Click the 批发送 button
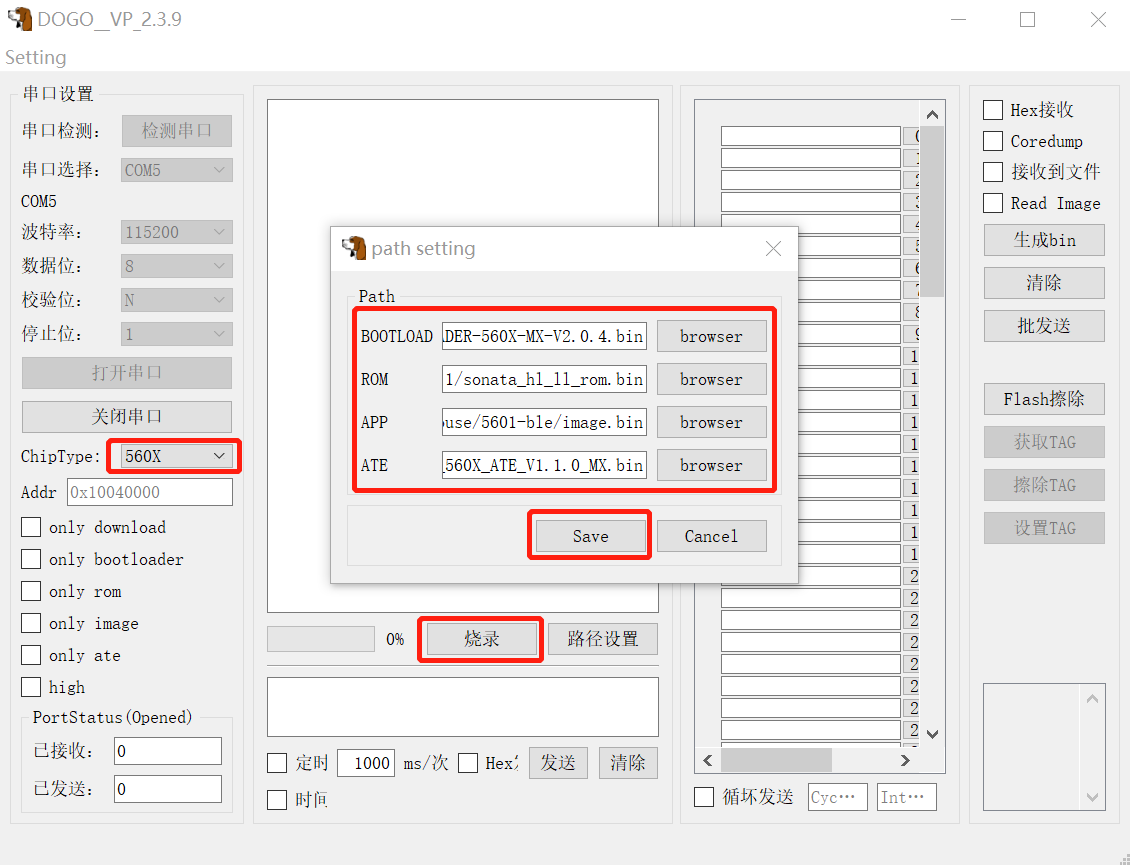This screenshot has height=865, width=1130. click(x=1044, y=326)
